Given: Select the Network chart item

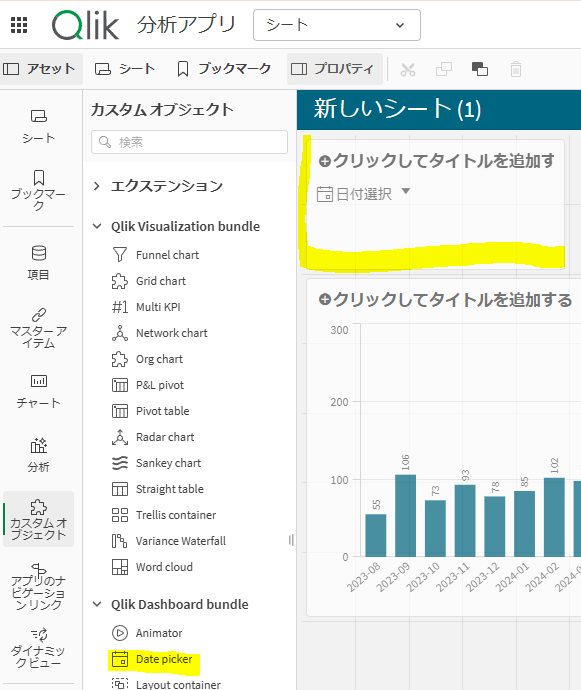Looking at the screenshot, I should 160,333.
